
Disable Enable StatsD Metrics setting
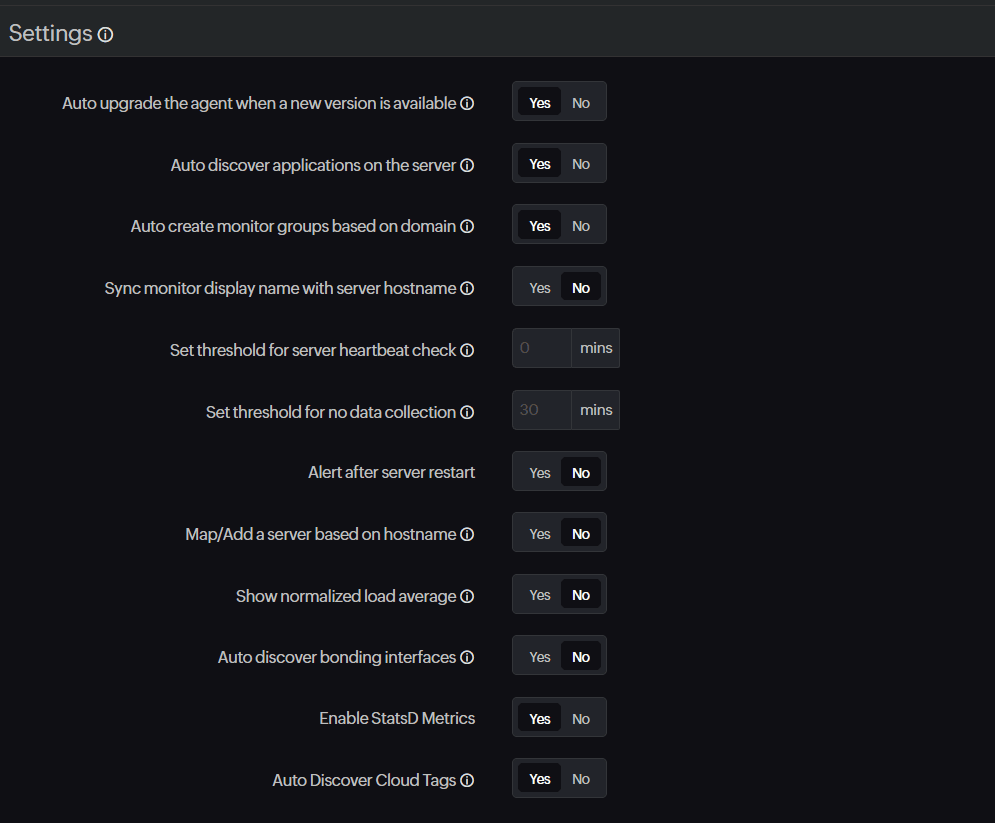click(581, 718)
